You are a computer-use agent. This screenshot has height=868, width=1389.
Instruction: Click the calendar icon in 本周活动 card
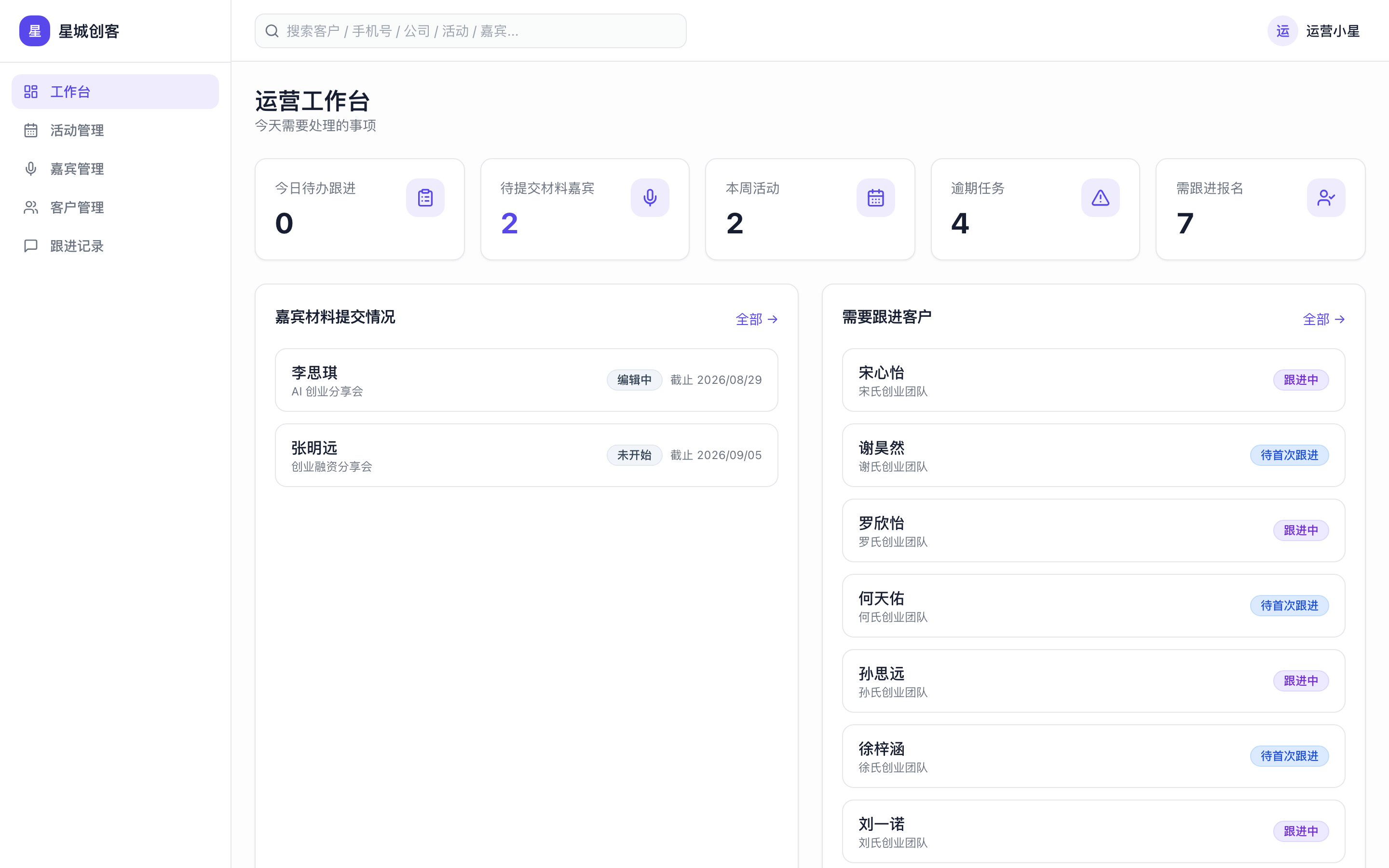click(875, 198)
